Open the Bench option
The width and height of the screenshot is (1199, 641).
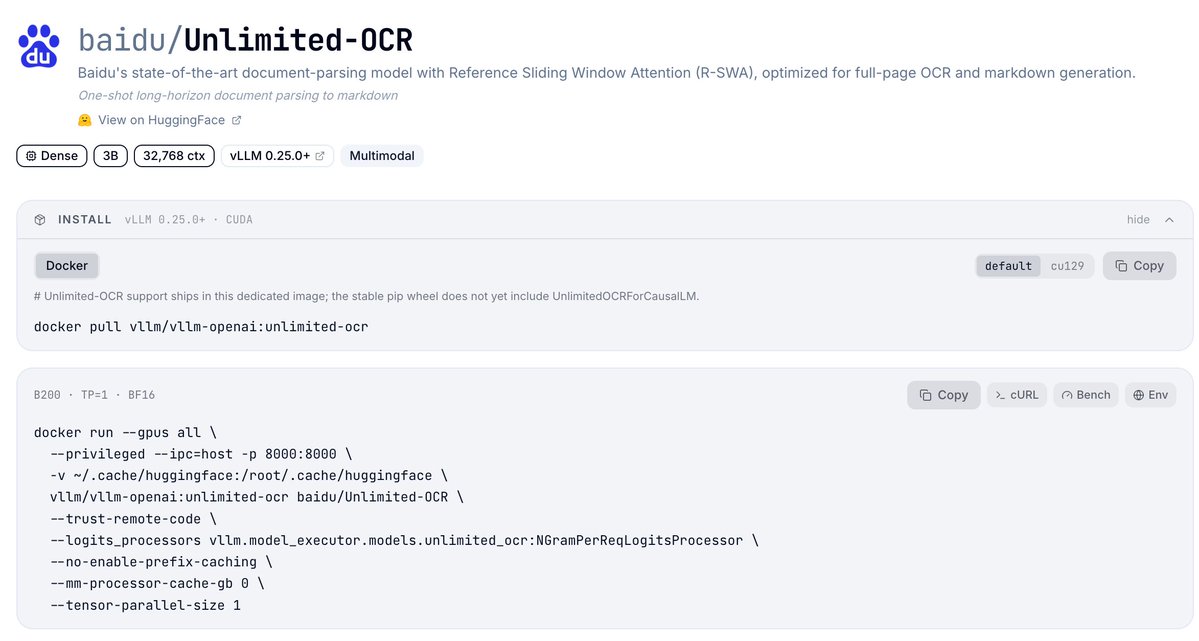tap(1086, 395)
